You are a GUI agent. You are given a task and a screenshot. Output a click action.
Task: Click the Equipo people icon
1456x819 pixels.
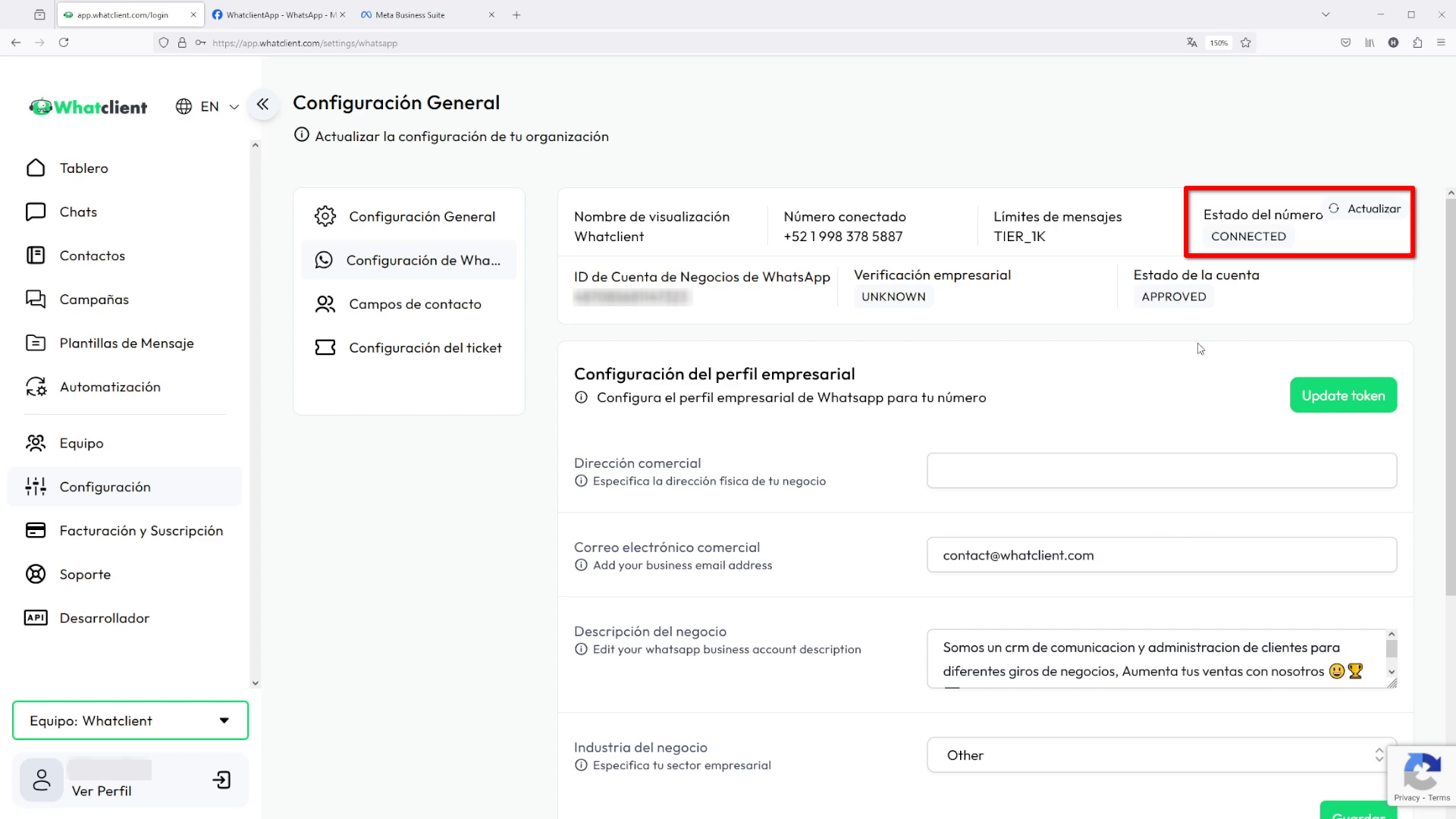pyautogui.click(x=36, y=443)
